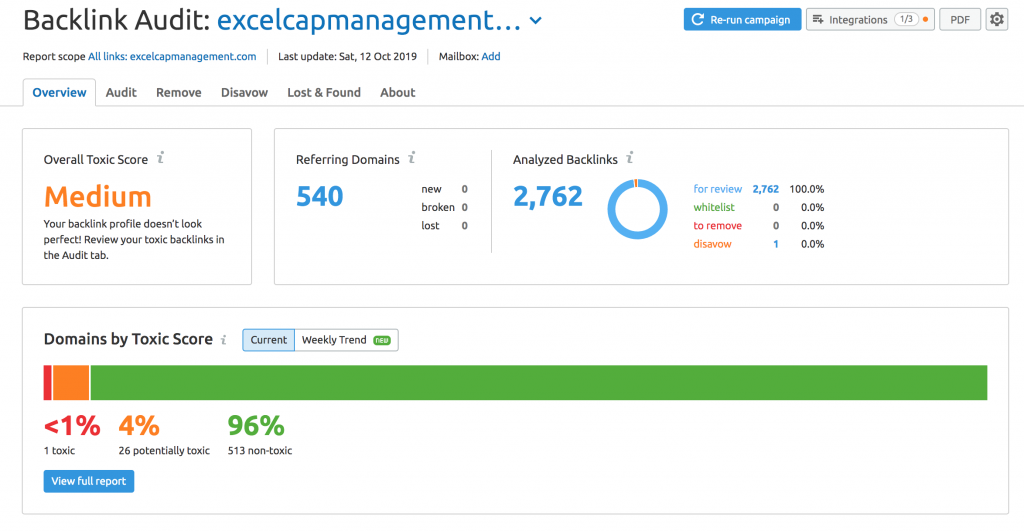Open the Audit tab
Image resolution: width=1024 pixels, height=531 pixels.
(x=121, y=92)
